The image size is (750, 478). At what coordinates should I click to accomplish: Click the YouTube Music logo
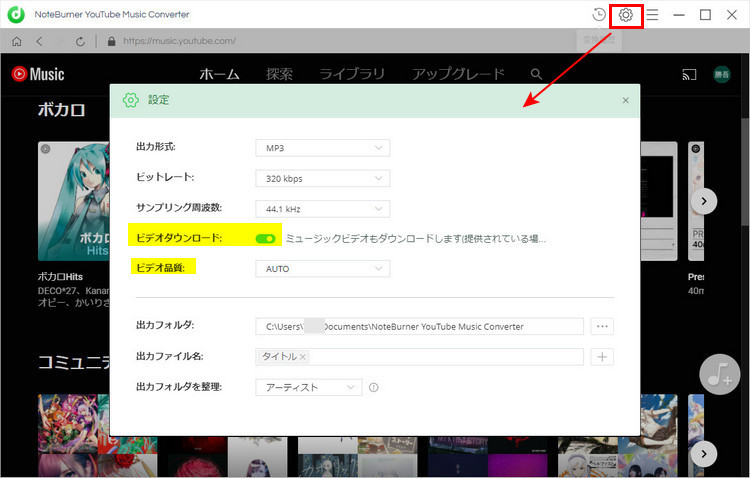(x=38, y=74)
